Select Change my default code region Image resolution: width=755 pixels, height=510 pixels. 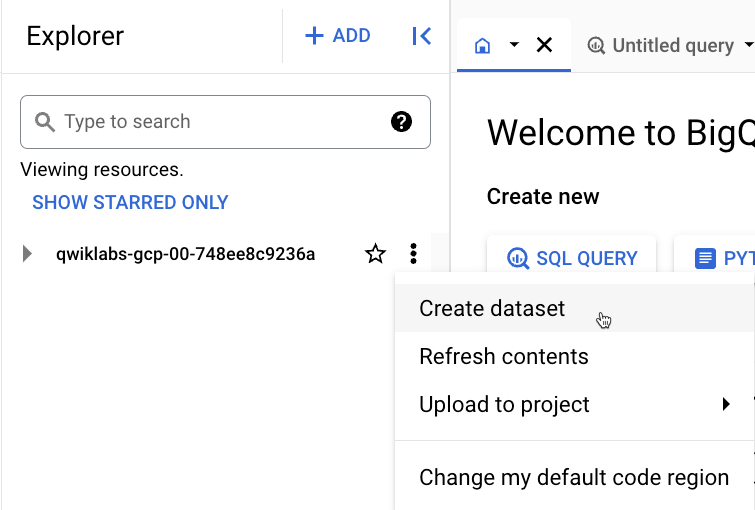pyautogui.click(x=573, y=477)
